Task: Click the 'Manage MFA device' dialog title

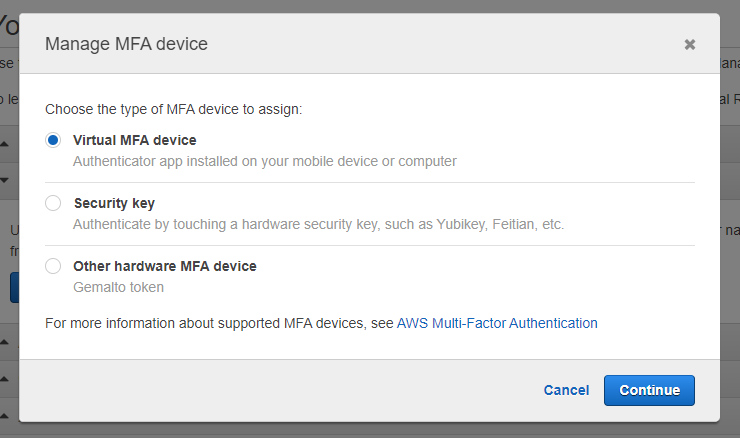Action: point(127,44)
